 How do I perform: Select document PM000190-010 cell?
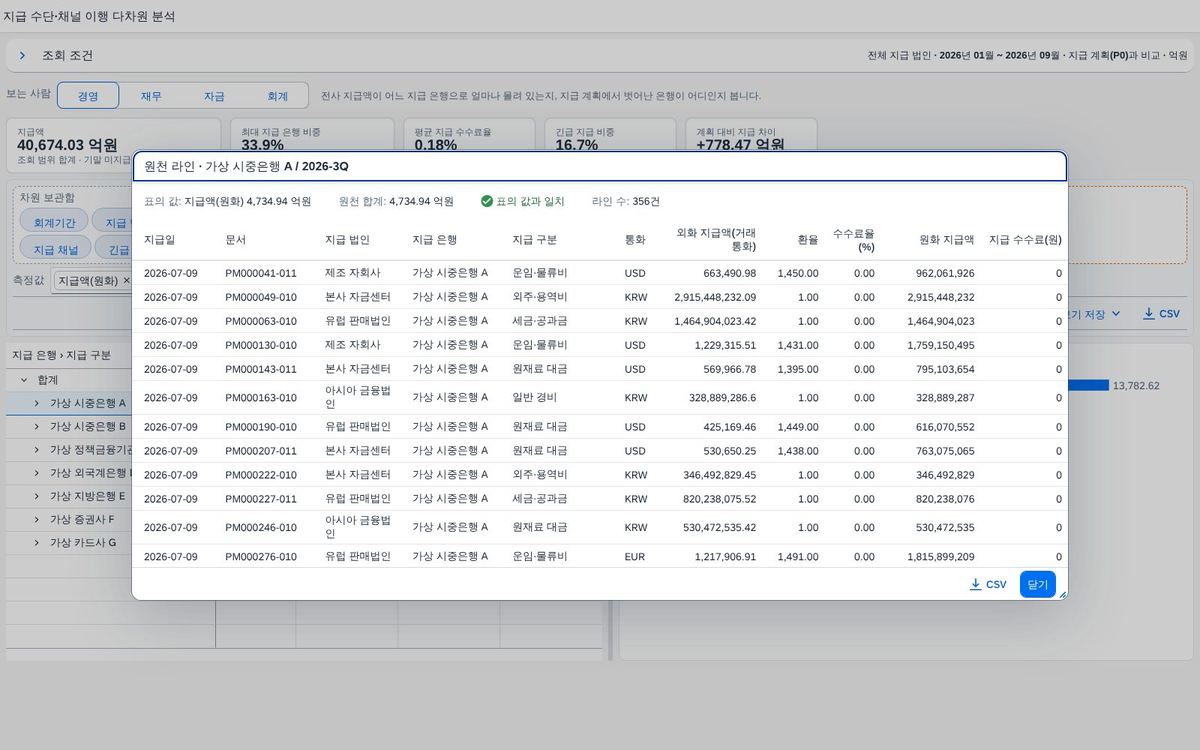(261, 427)
